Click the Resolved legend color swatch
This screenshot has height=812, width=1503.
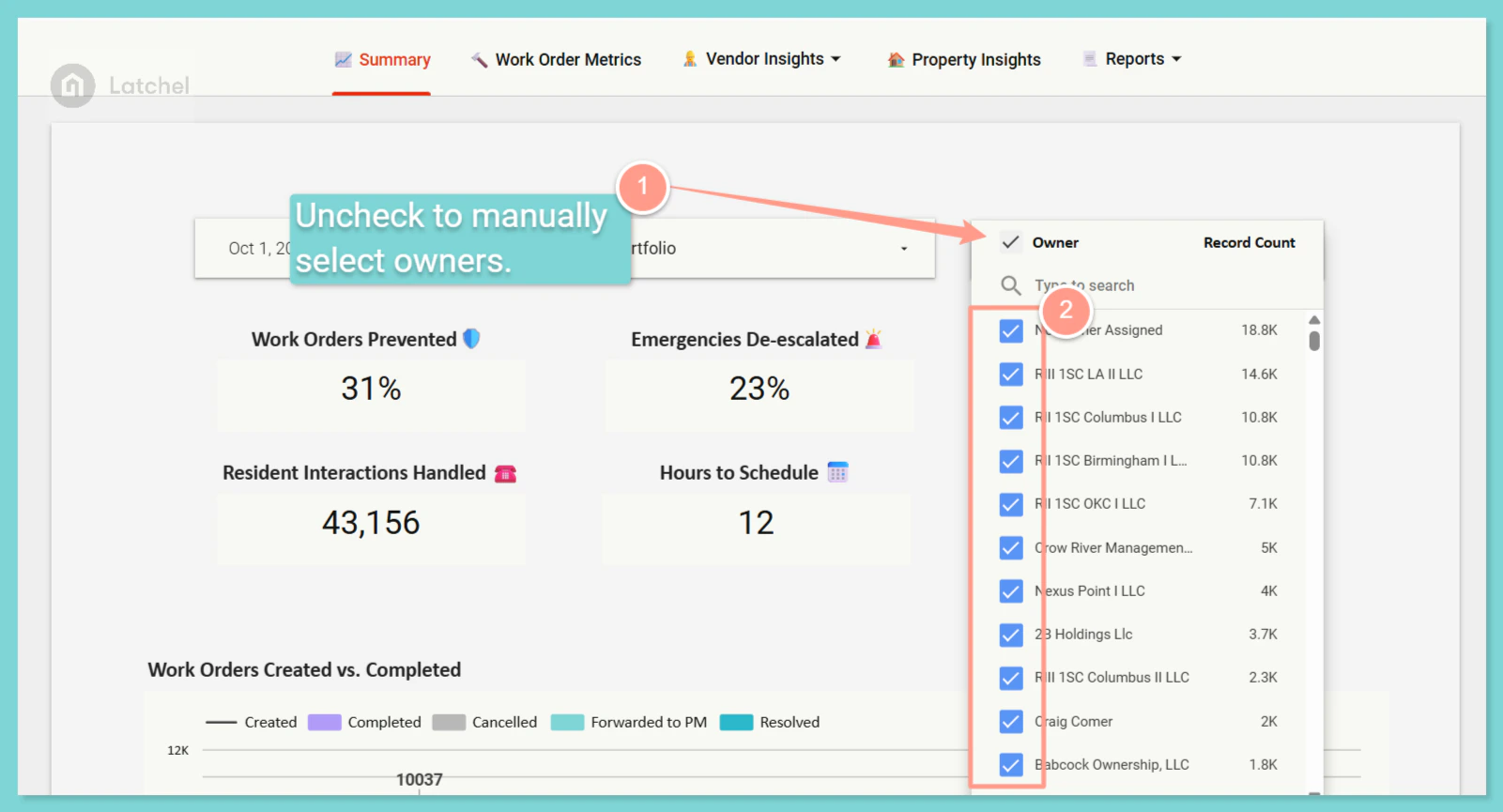(736, 722)
